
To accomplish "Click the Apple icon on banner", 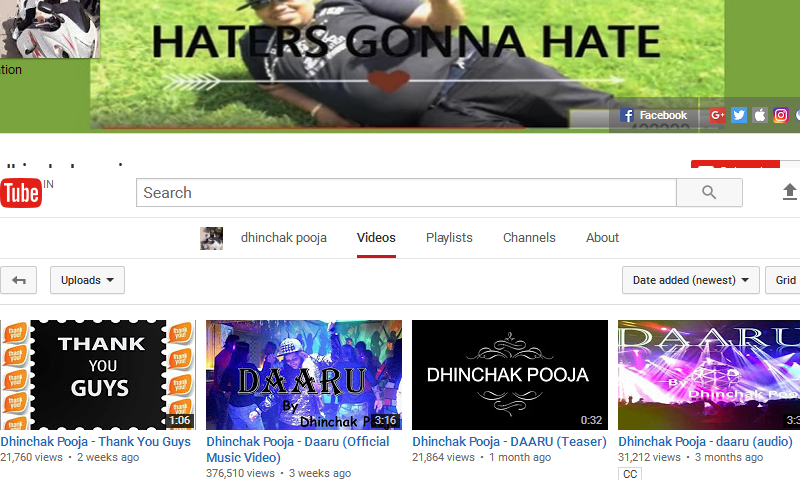I will (760, 115).
